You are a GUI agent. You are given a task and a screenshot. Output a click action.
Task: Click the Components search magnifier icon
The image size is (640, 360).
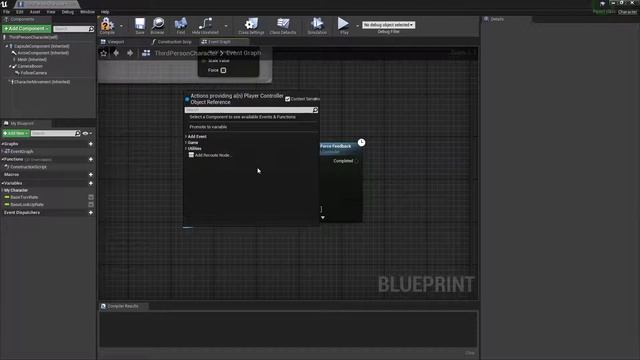[x=91, y=29]
